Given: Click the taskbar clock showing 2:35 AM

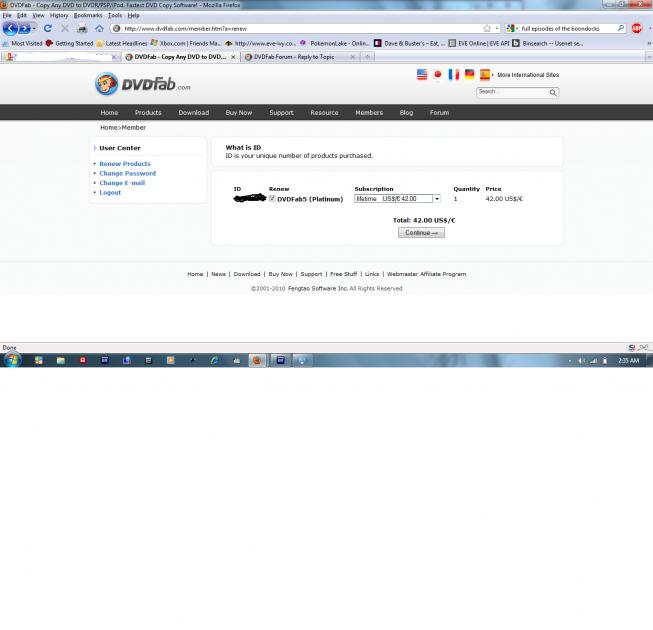Looking at the screenshot, I should [628, 361].
